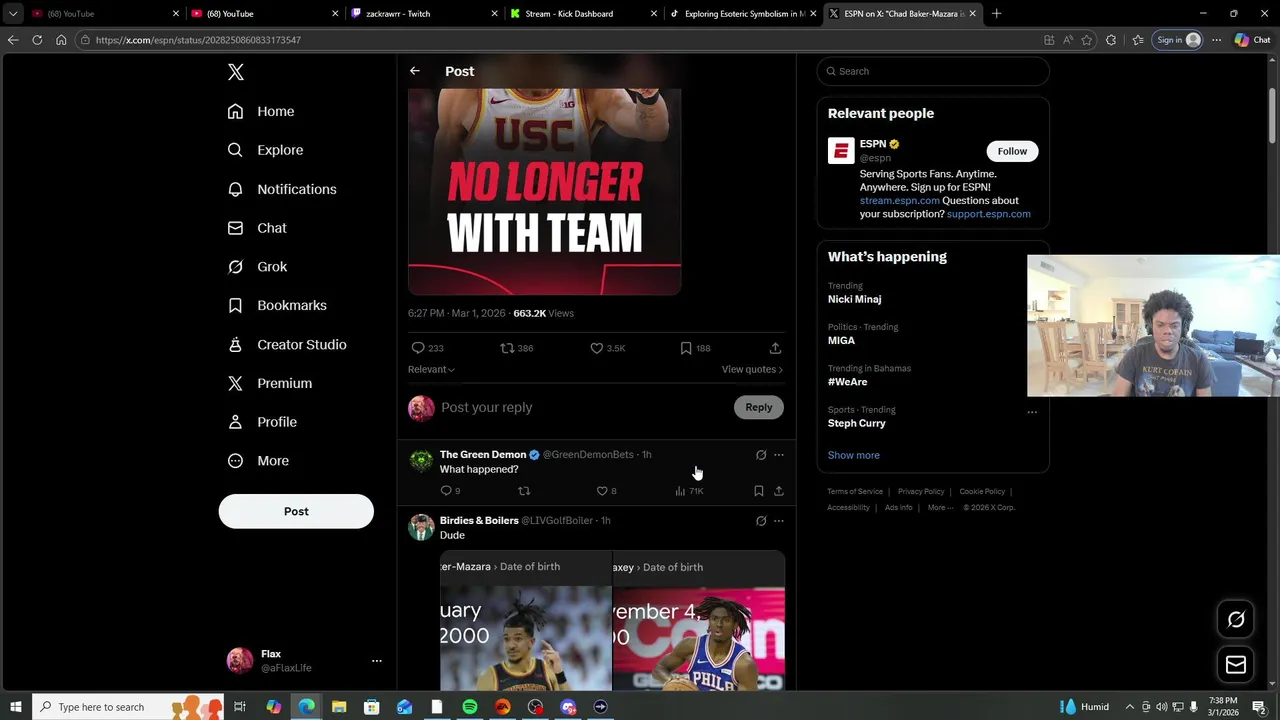Open The Green Demon profile name
The width and height of the screenshot is (1280, 720).
point(483,455)
